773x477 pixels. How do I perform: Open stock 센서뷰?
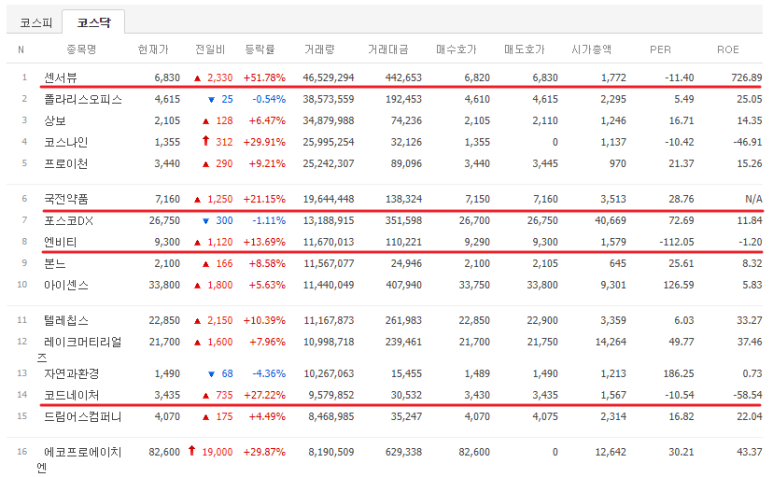point(60,77)
